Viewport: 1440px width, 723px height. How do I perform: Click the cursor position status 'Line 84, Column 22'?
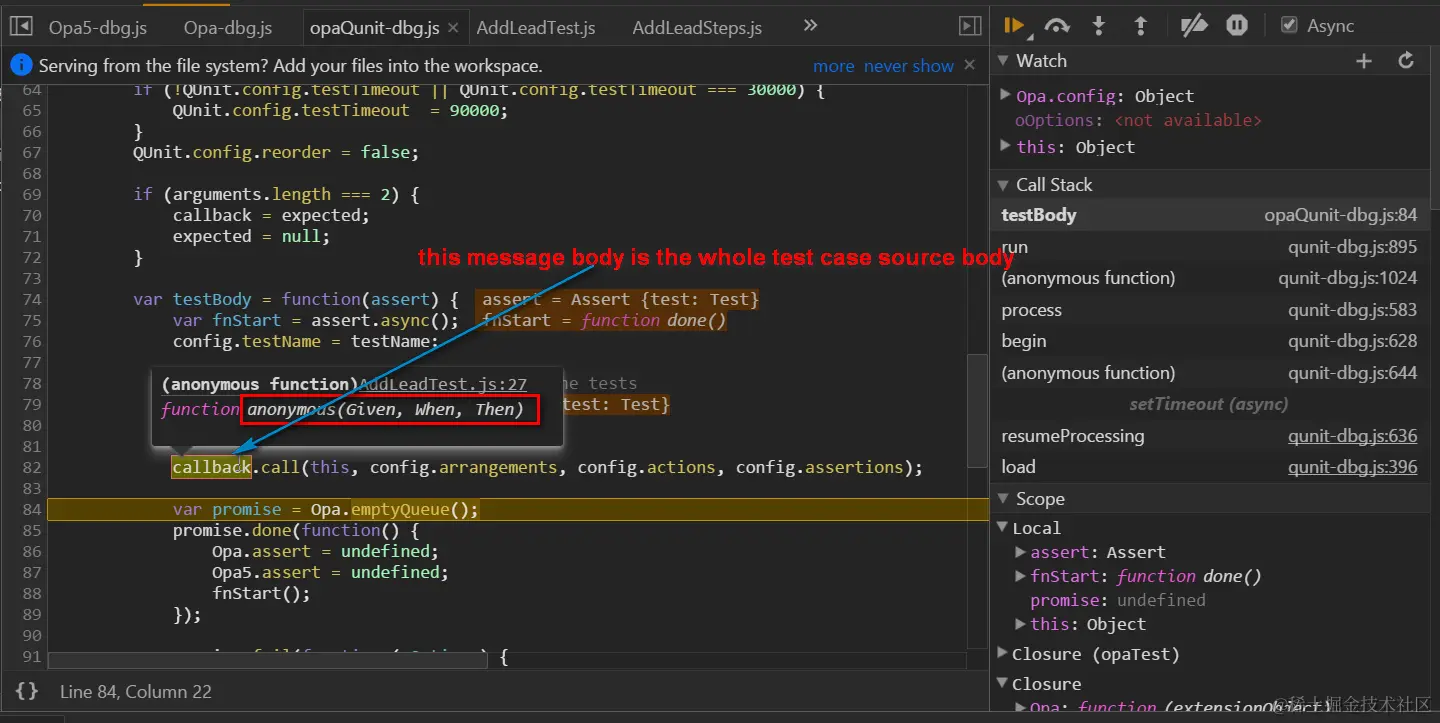pyautogui.click(x=135, y=691)
